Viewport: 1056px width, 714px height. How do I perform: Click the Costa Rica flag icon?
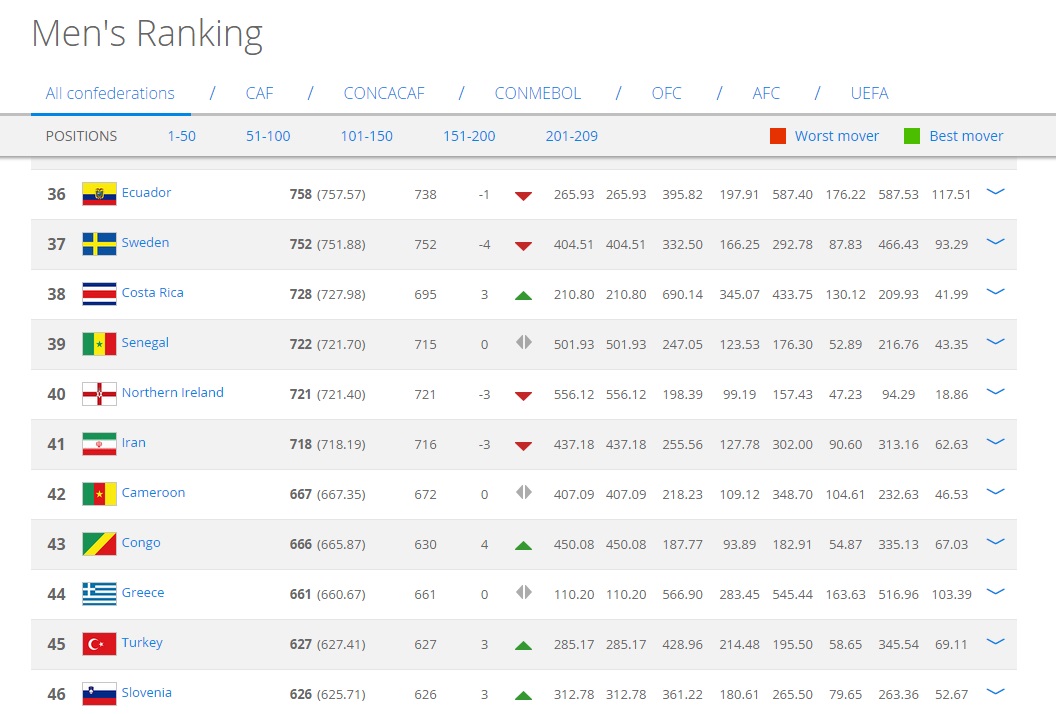99,294
